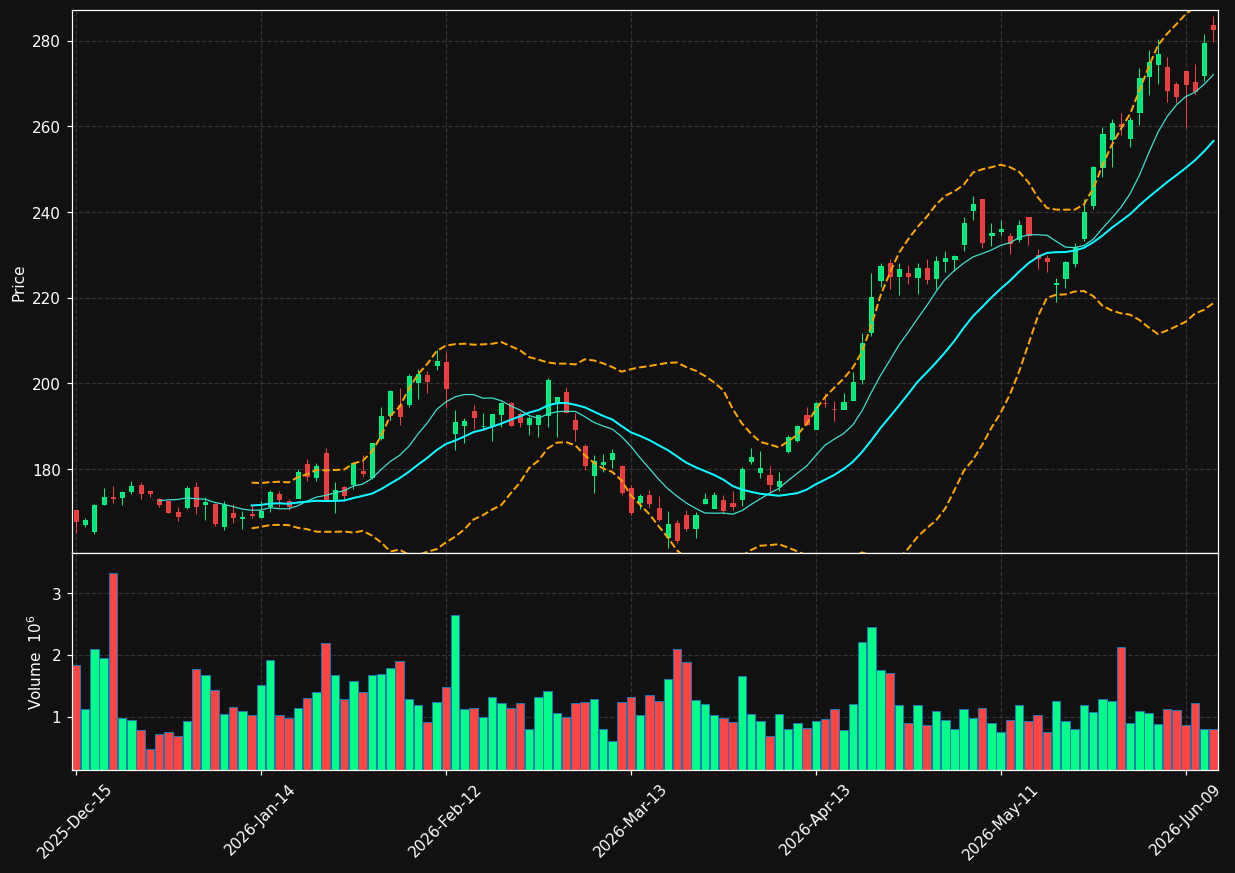Select the 2026-Jun-09 date label
The image size is (1235, 873).
[1185, 820]
